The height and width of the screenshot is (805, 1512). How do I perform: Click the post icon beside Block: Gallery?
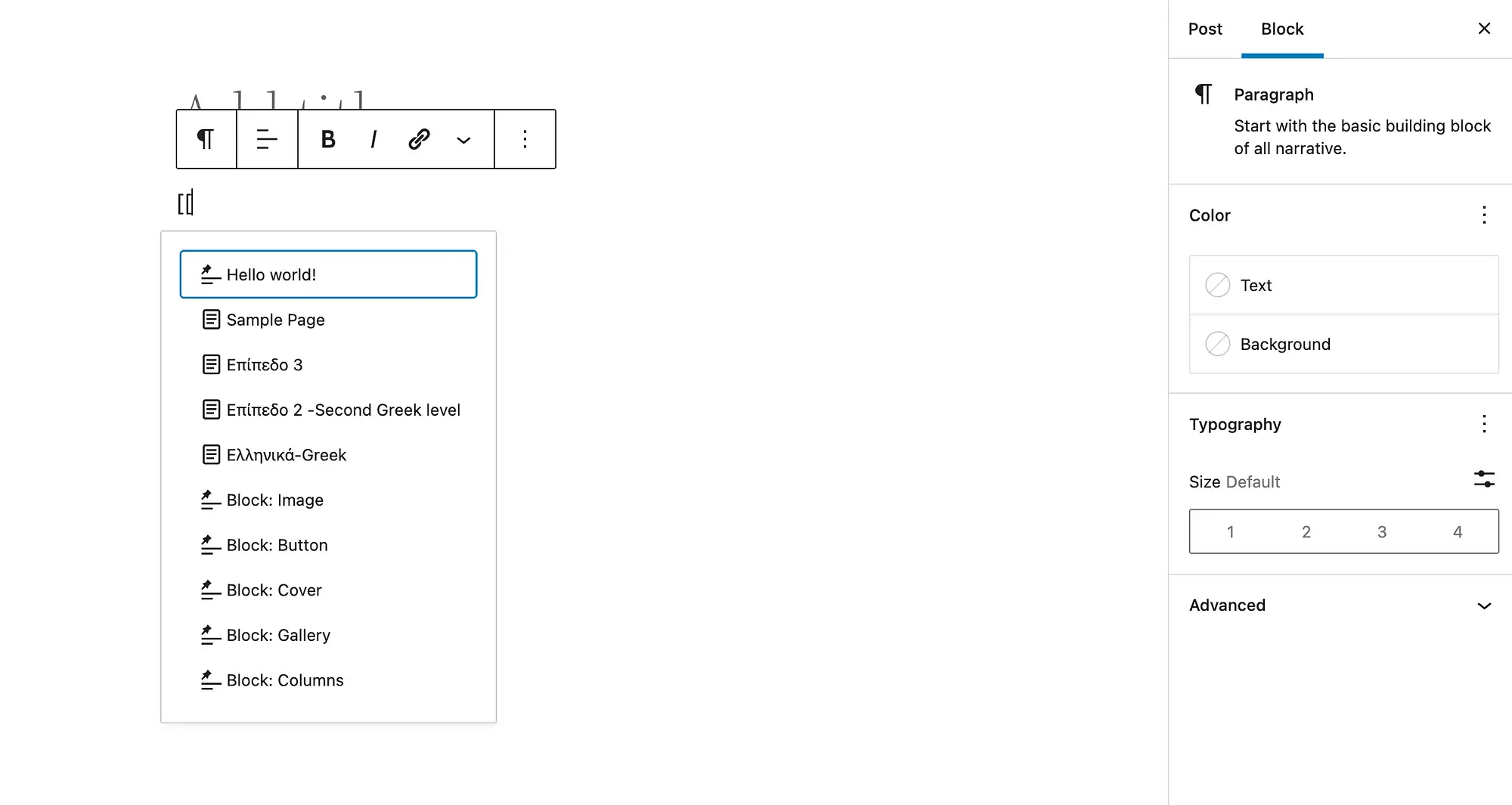click(211, 635)
